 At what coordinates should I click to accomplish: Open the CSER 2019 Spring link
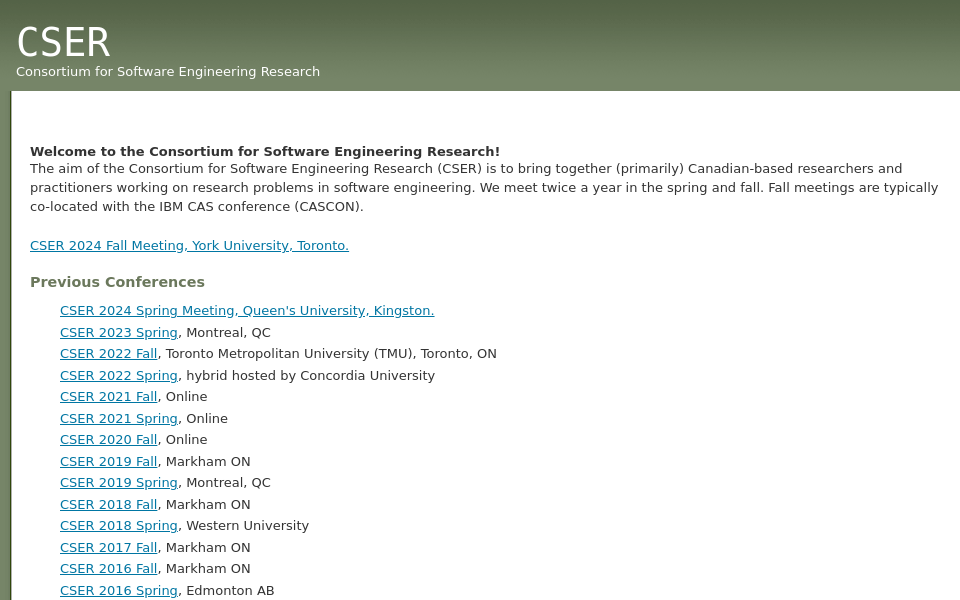[x=118, y=482]
